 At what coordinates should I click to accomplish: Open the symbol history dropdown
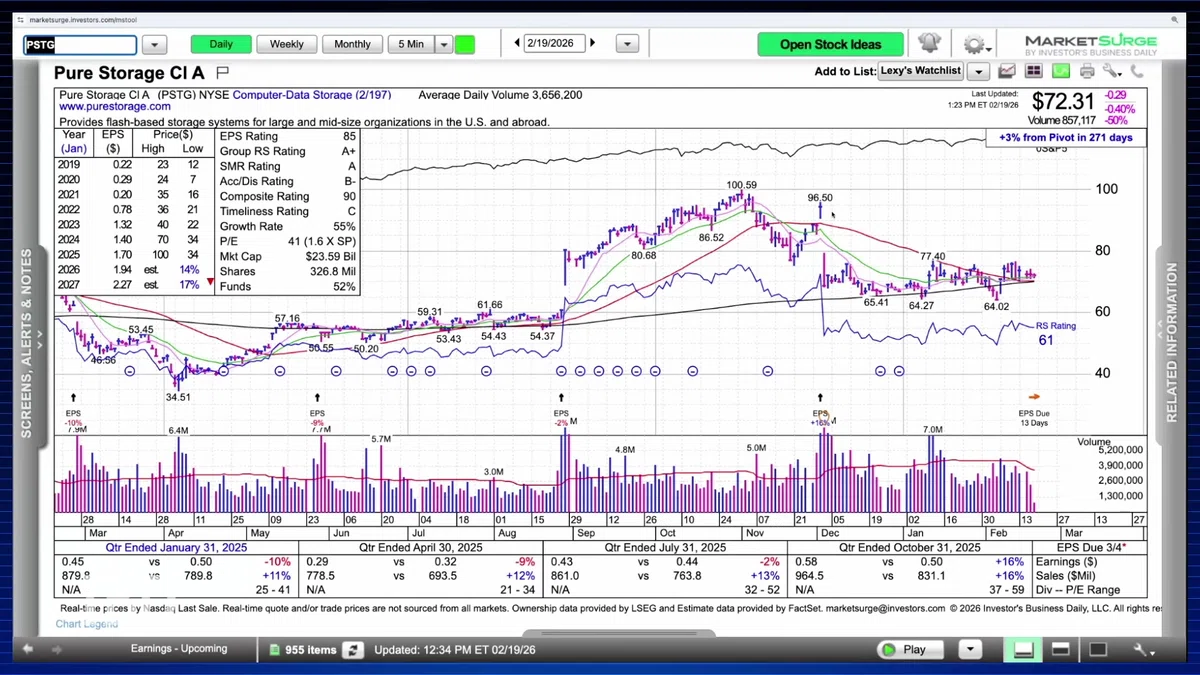point(154,44)
